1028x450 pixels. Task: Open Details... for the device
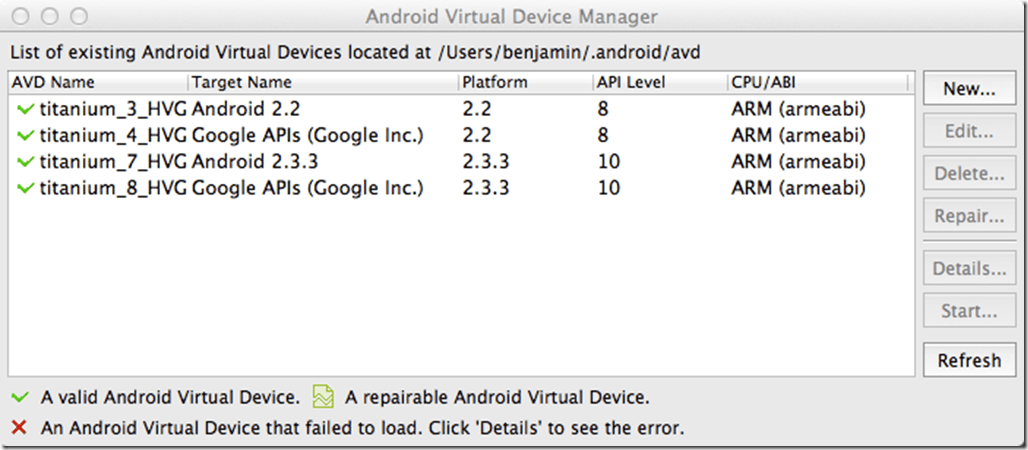(969, 269)
